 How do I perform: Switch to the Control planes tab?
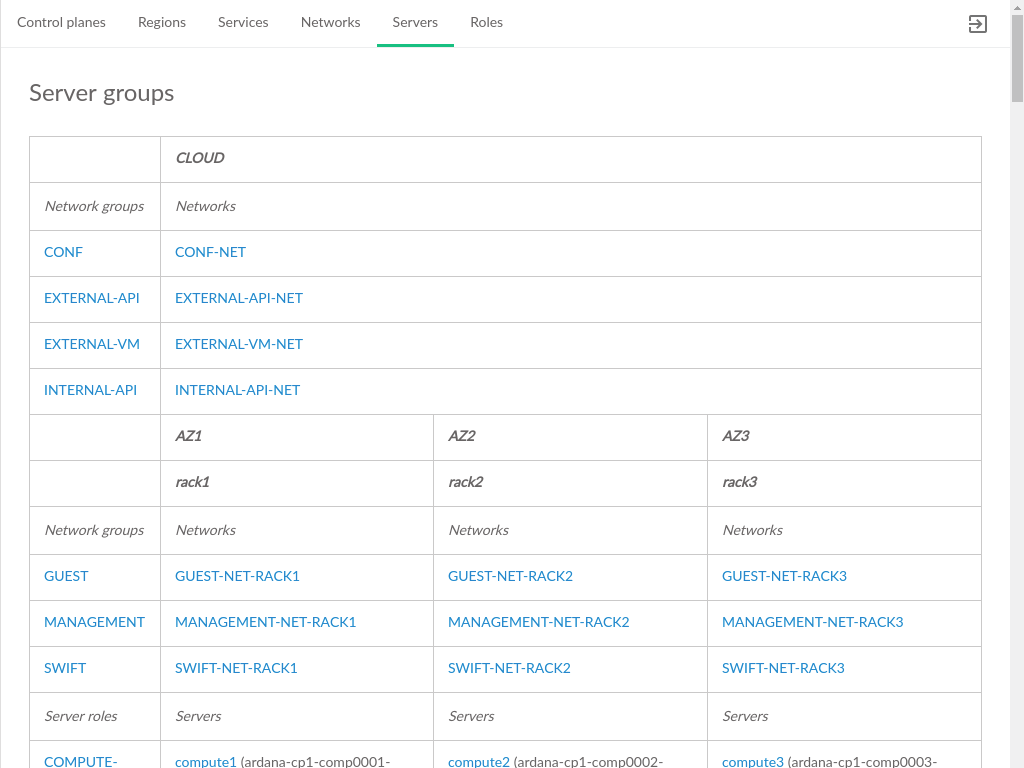61,22
